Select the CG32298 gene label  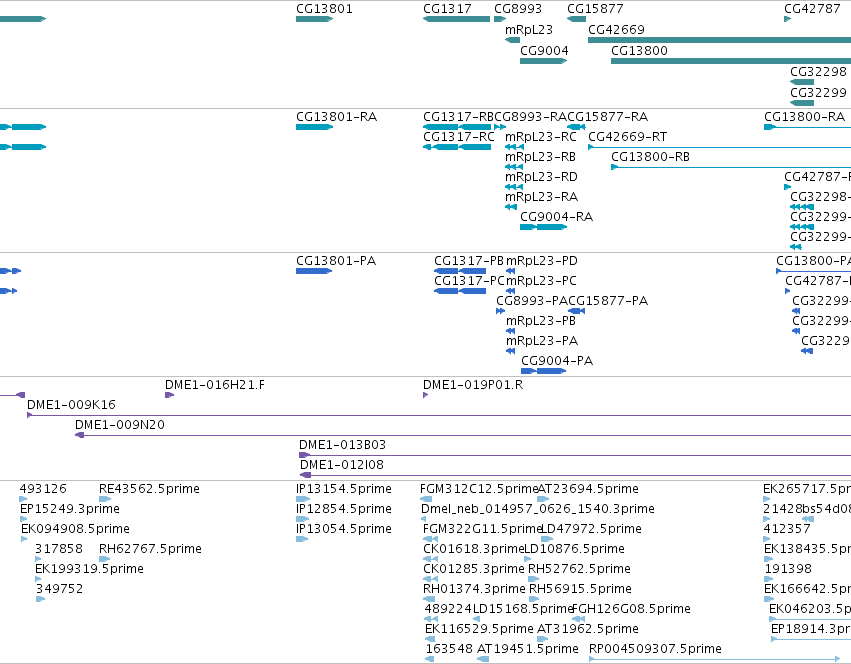818,72
